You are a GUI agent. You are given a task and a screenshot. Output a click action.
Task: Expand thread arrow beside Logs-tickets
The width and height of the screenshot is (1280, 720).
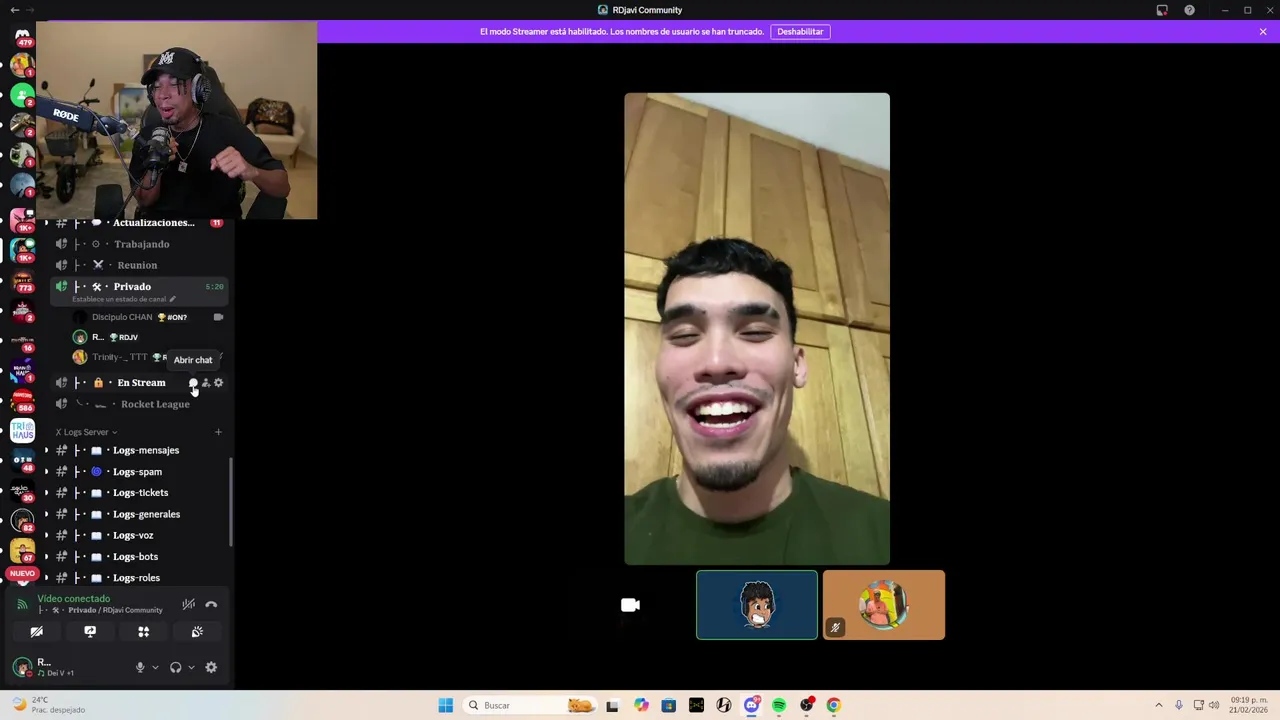point(46,493)
